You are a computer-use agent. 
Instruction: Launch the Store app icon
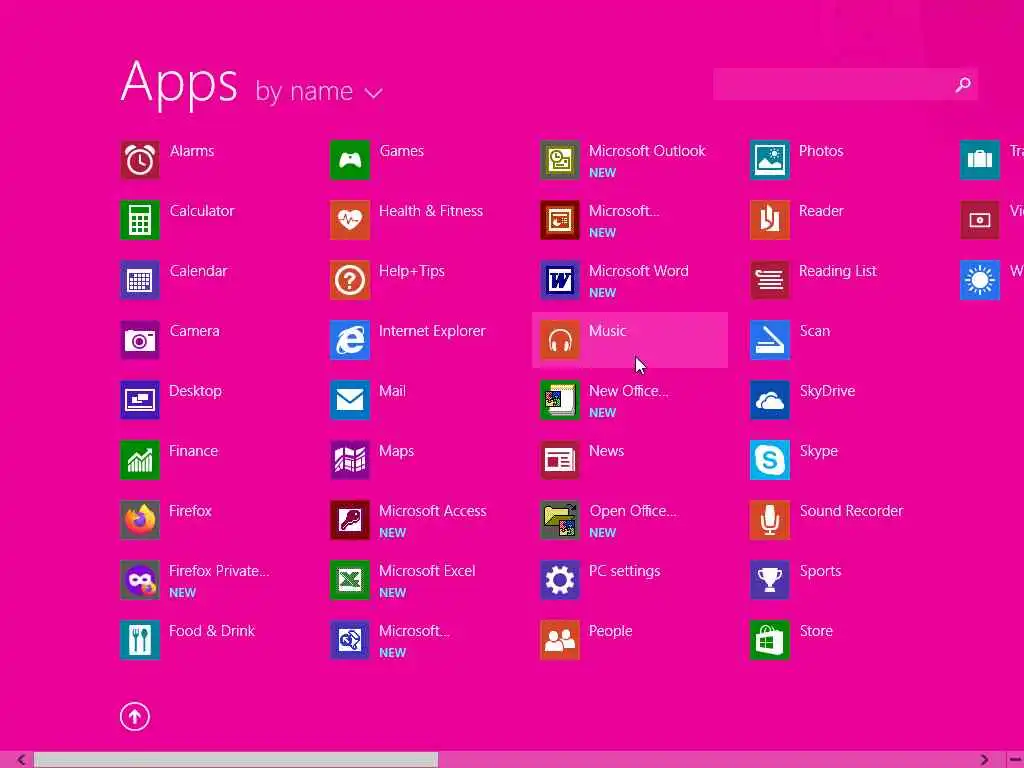pyautogui.click(x=770, y=640)
